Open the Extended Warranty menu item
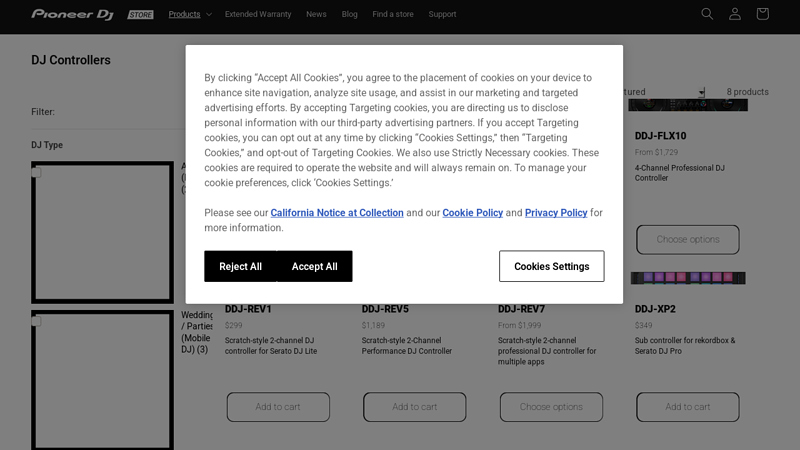 coord(258,14)
